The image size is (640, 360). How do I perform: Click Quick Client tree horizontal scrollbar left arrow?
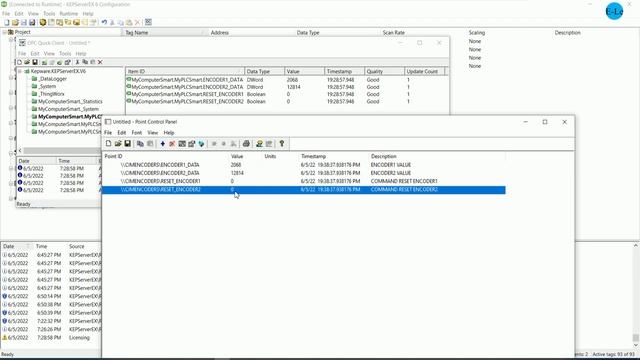click(20, 150)
